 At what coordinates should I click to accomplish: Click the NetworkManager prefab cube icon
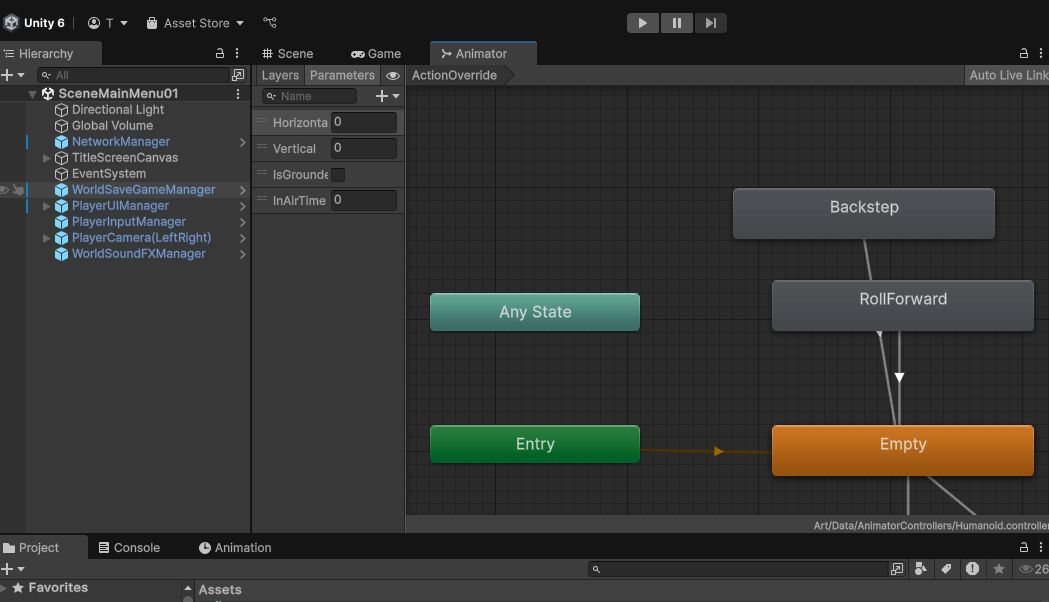click(62, 142)
